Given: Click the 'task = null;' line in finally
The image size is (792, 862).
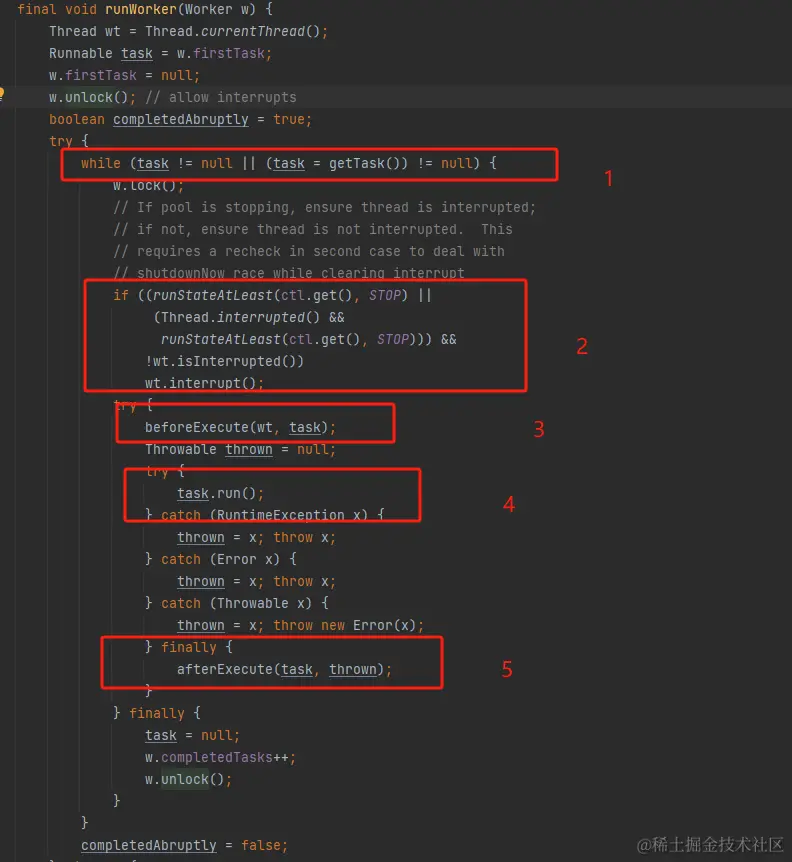Looking at the screenshot, I should click(x=192, y=735).
